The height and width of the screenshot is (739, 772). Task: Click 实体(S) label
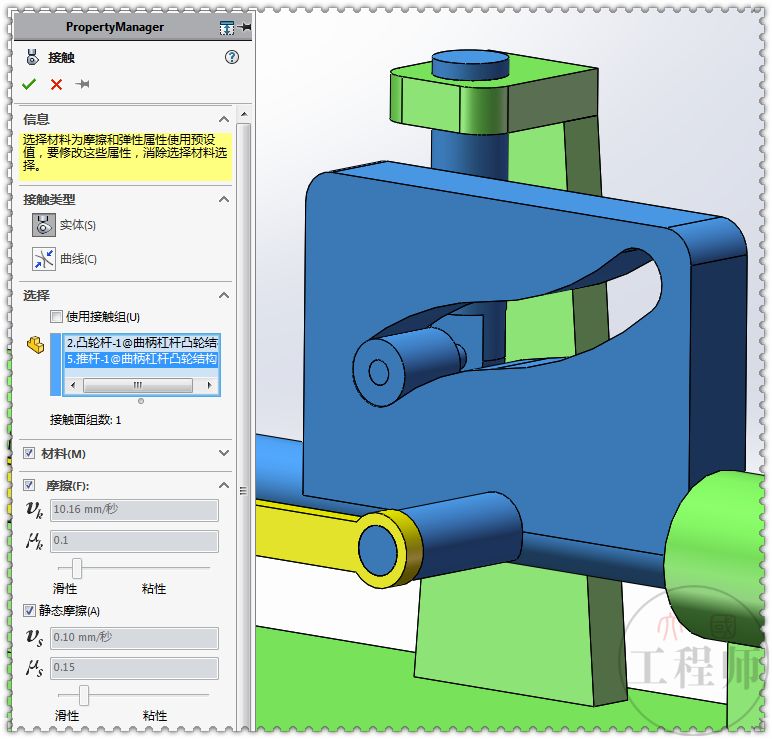78,225
